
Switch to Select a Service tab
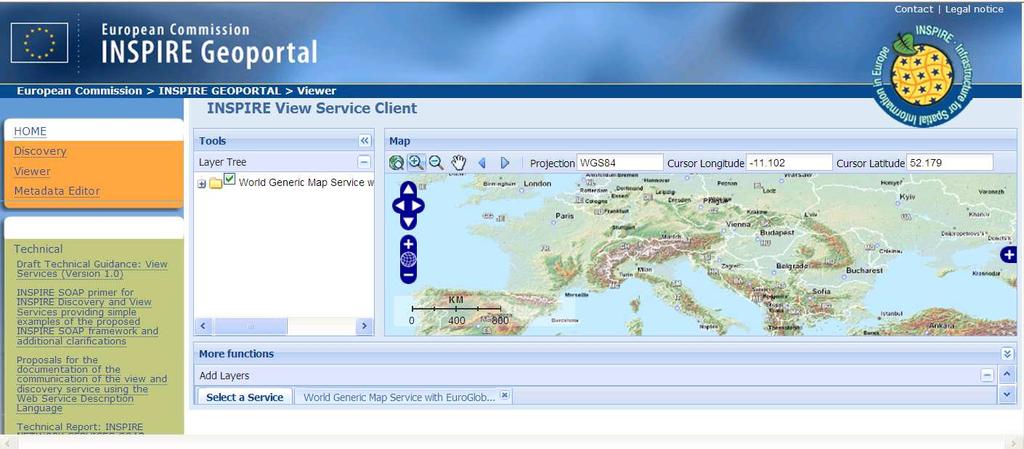(x=245, y=397)
